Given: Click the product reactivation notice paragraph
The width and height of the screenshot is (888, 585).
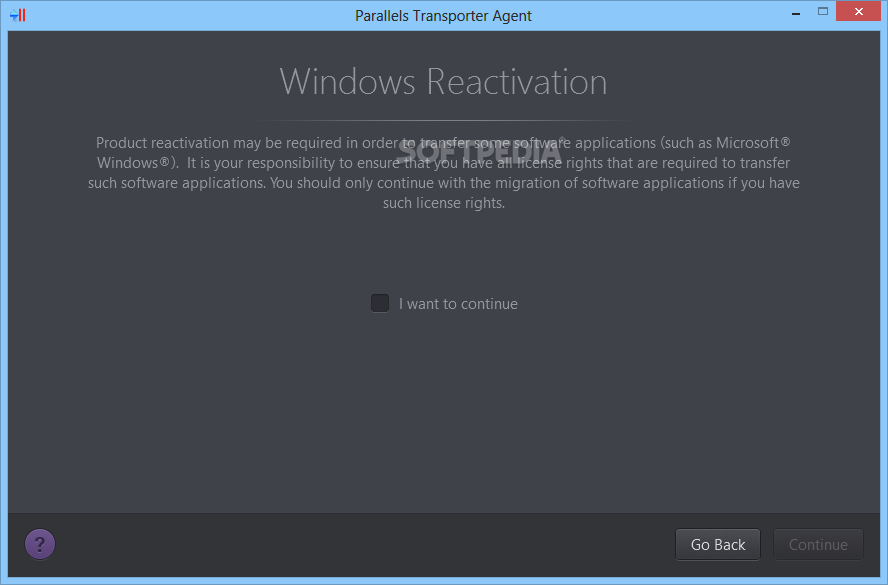Looking at the screenshot, I should (x=443, y=173).
